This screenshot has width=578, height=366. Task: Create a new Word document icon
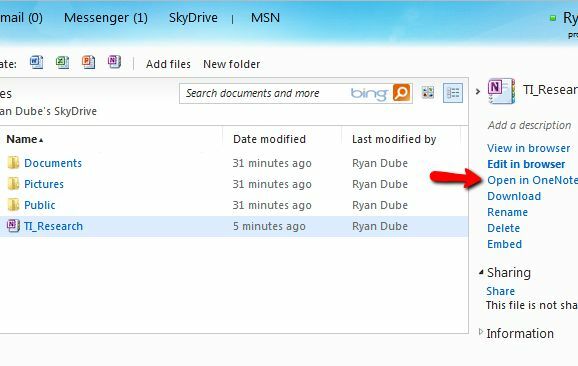coord(36,62)
